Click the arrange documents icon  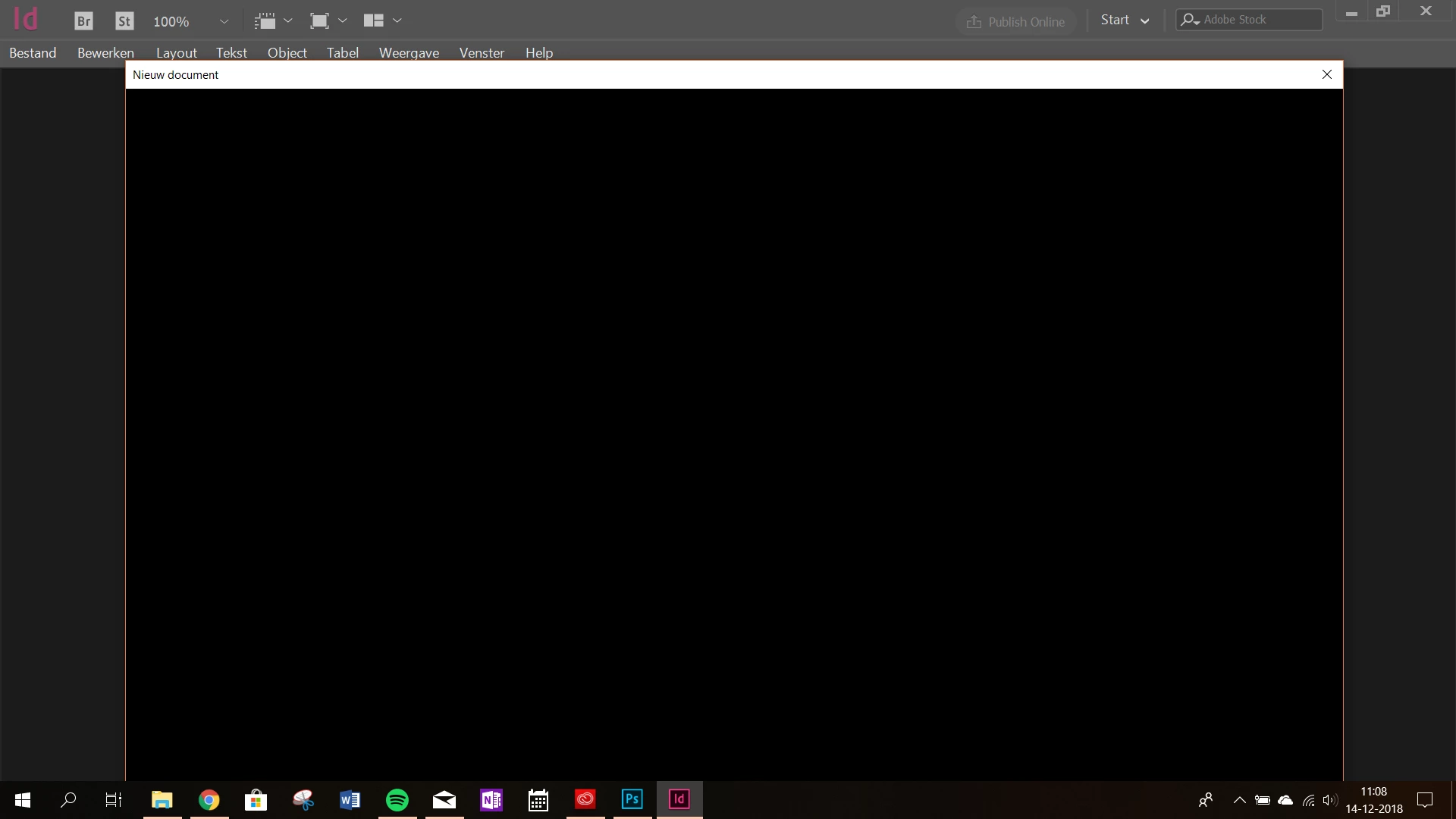pyautogui.click(x=373, y=21)
